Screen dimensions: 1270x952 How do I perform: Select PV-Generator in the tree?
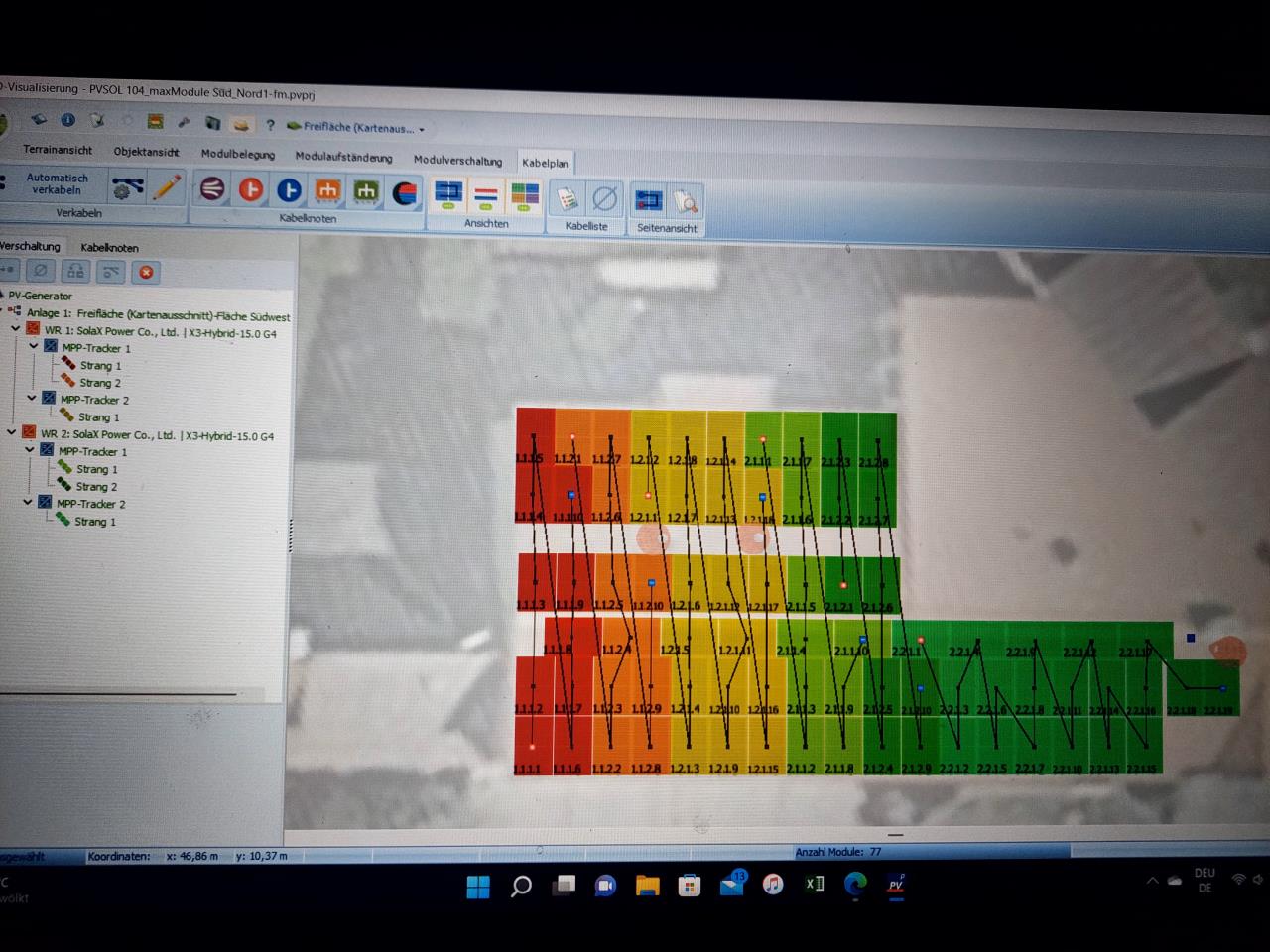[x=40, y=296]
